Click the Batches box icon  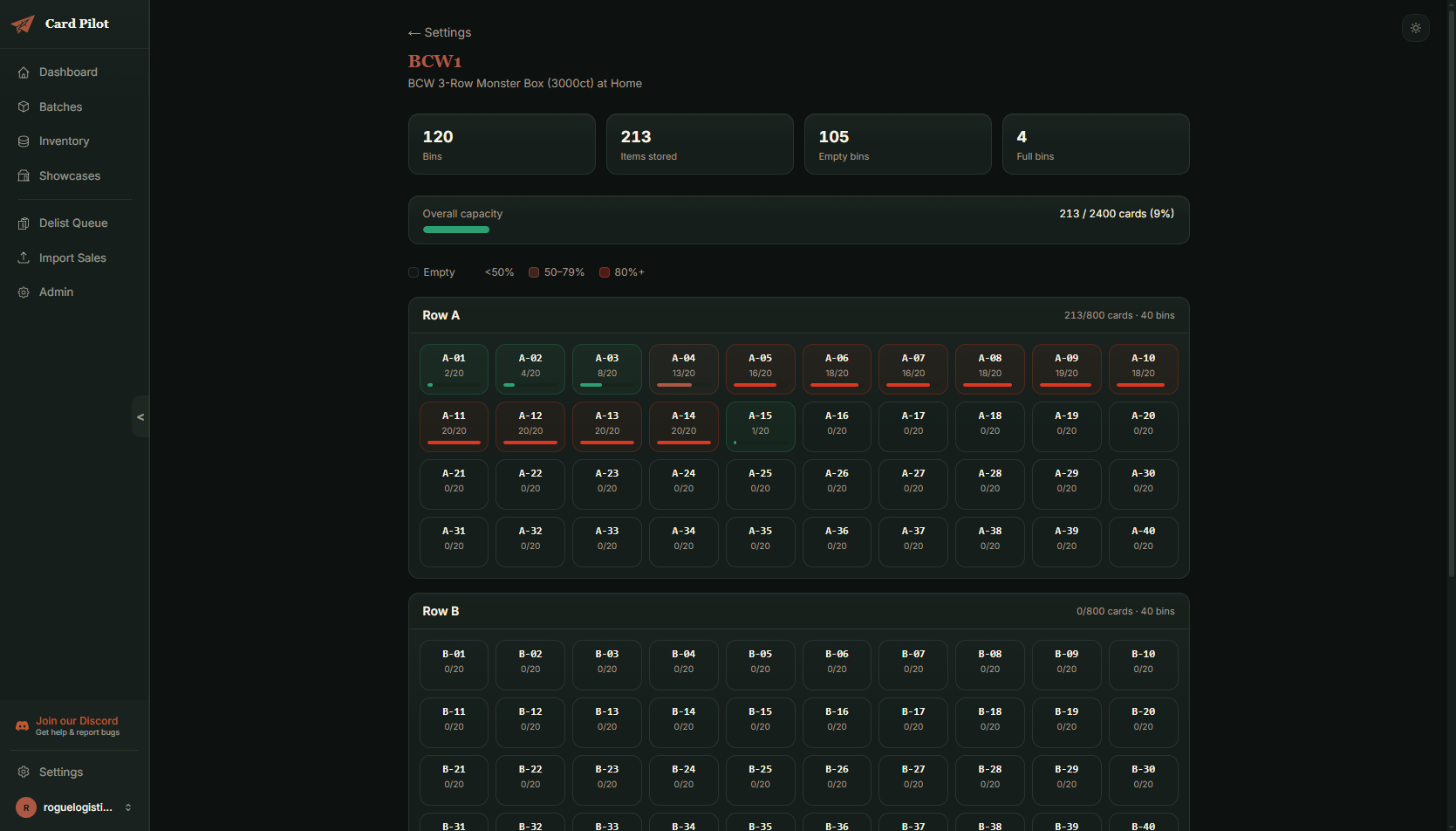(24, 106)
